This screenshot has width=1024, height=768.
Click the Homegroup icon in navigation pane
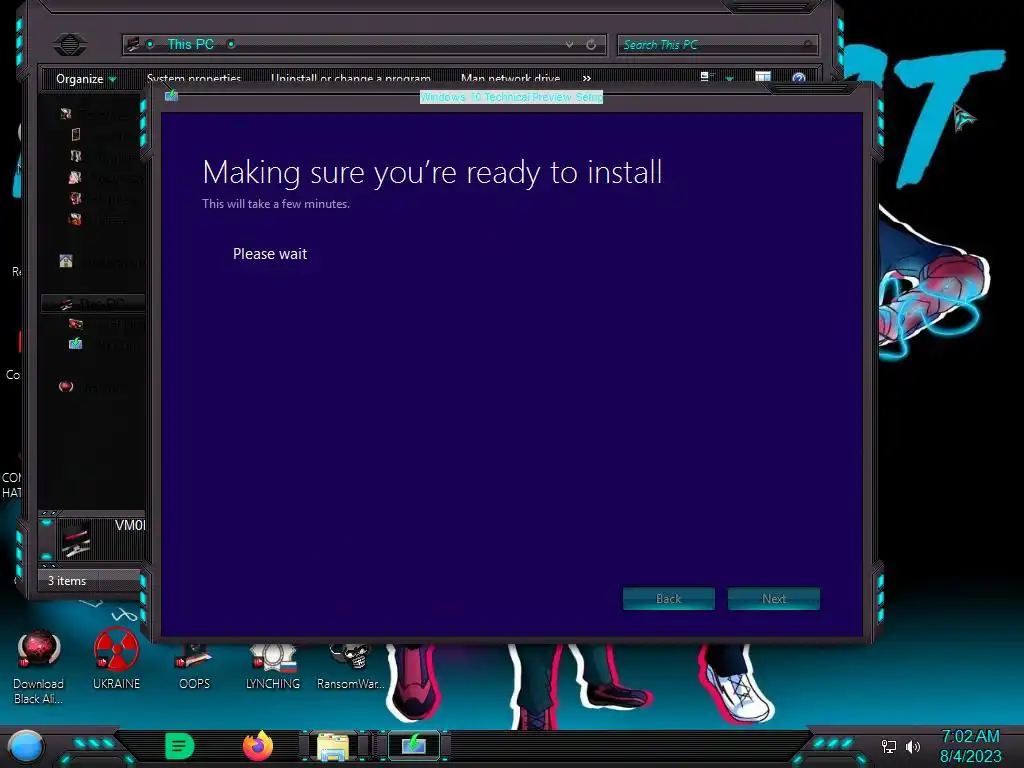(66, 261)
